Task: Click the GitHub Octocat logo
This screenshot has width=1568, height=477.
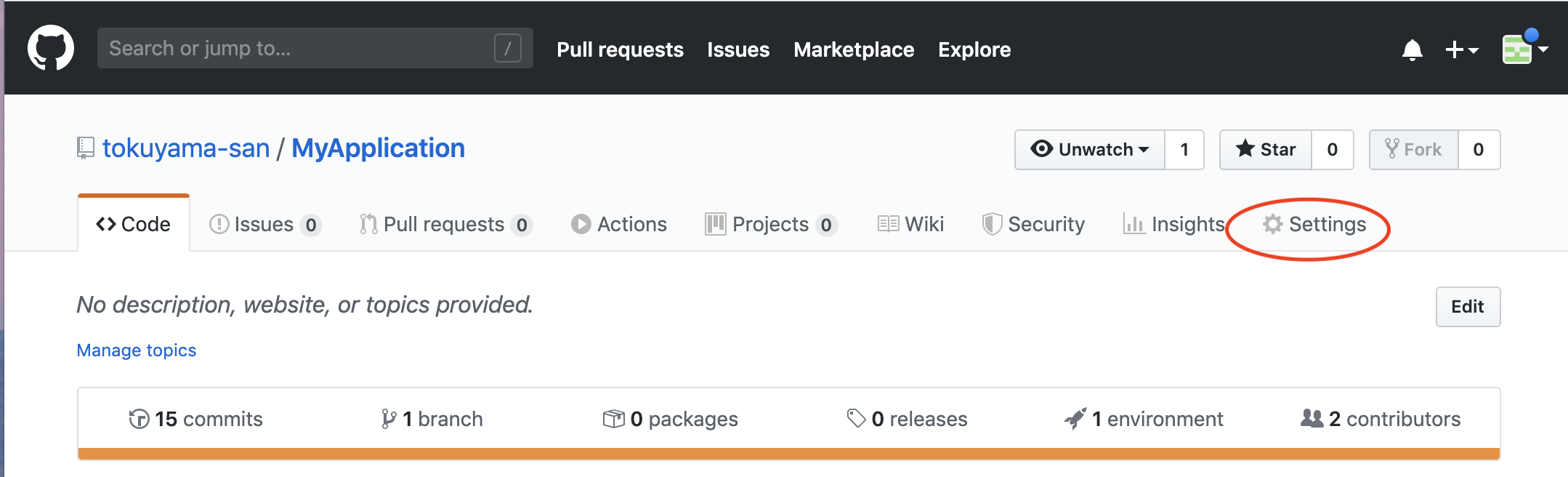Action: 51,48
